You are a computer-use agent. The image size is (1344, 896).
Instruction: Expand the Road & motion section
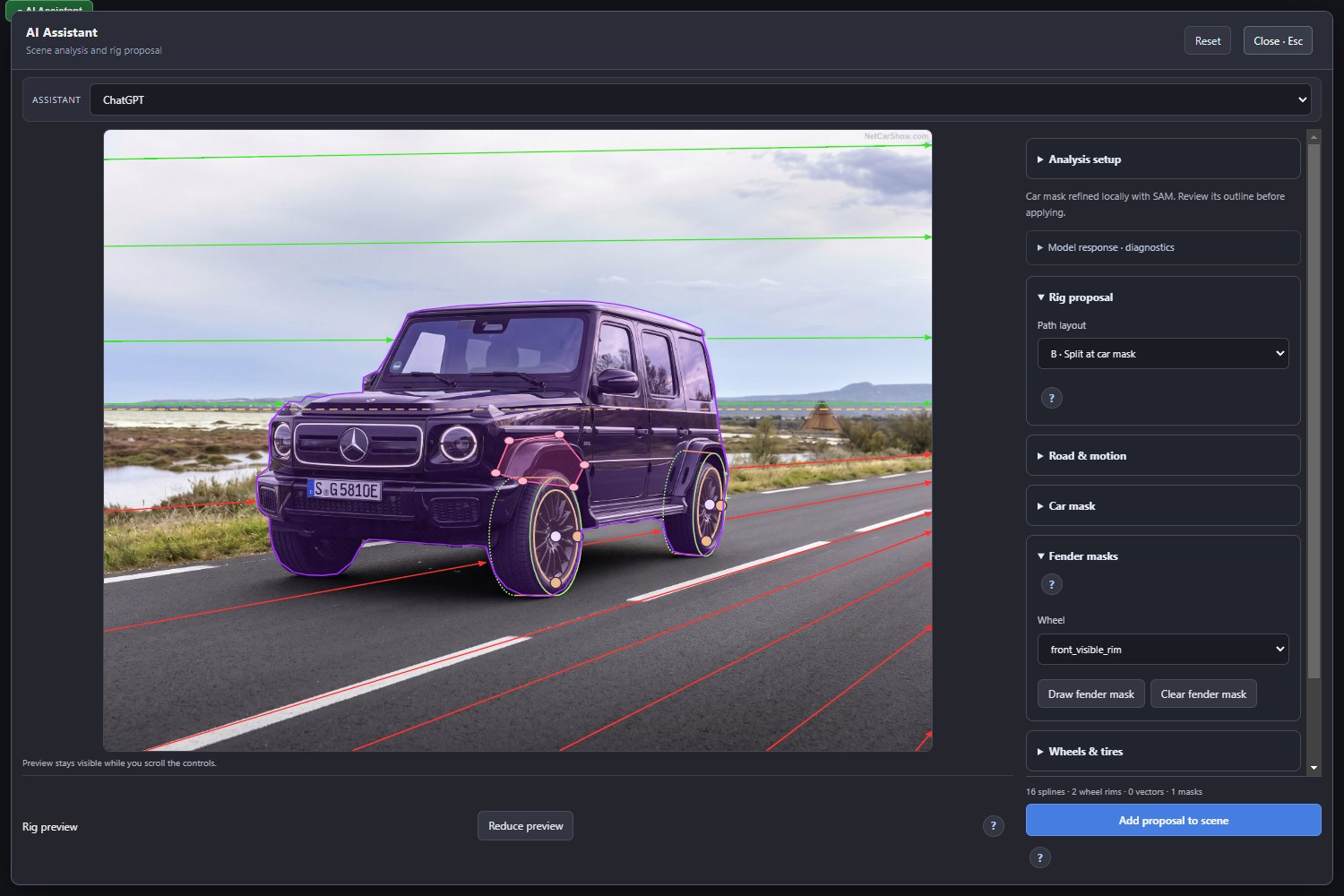(1163, 456)
